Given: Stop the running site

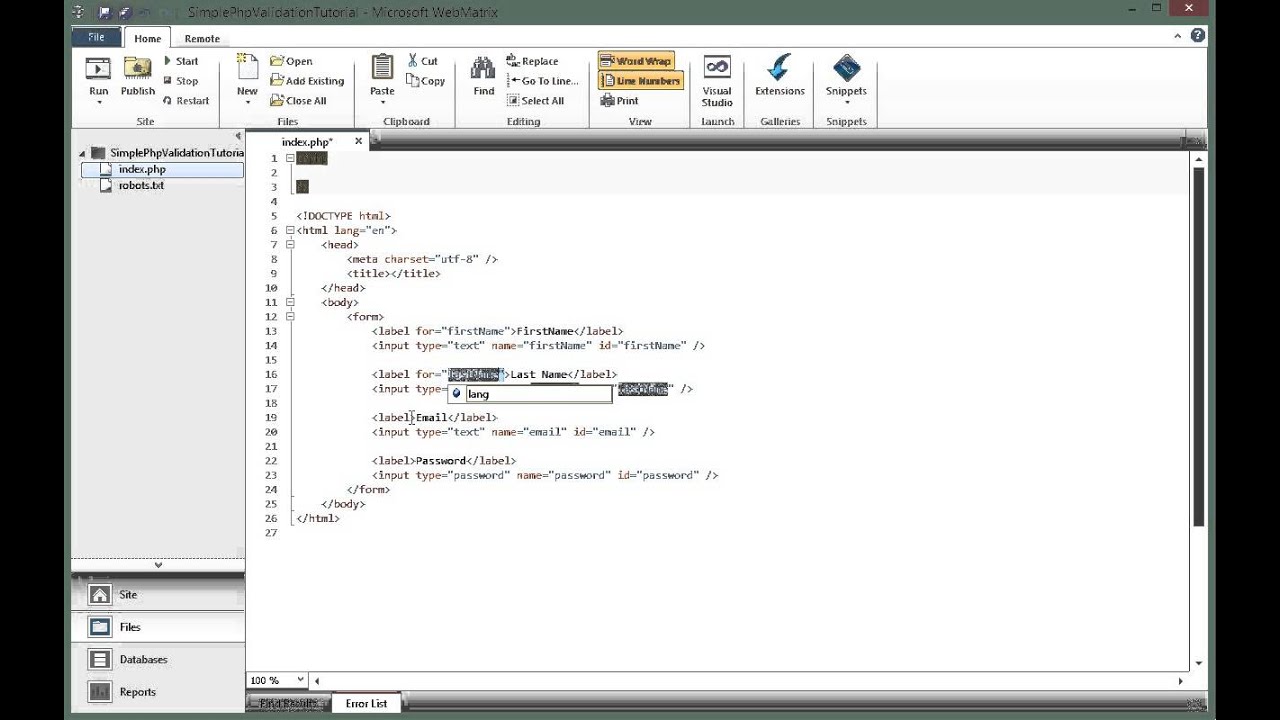Looking at the screenshot, I should tap(181, 81).
